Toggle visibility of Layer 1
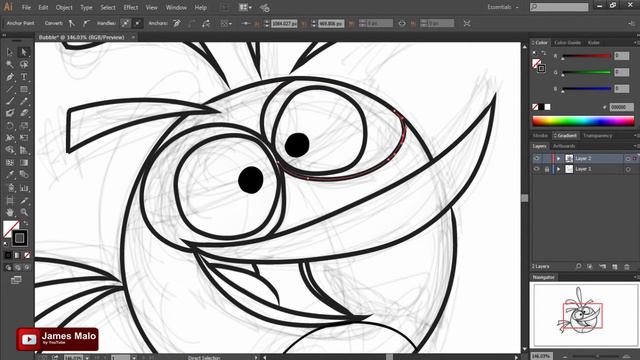Viewport: 640px width, 360px height. (x=537, y=169)
